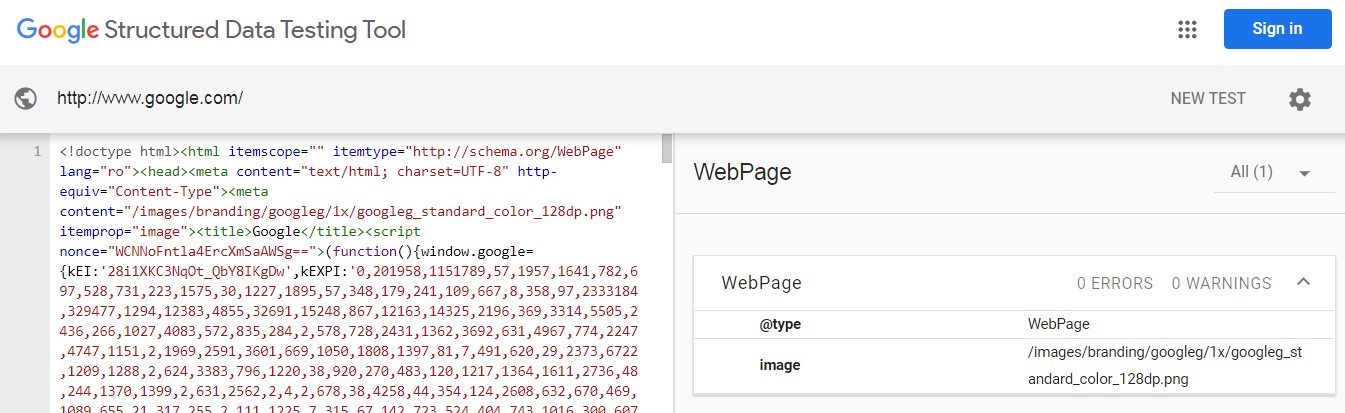Click into the HTML source code editor
The height and width of the screenshot is (413, 1345).
point(355,273)
